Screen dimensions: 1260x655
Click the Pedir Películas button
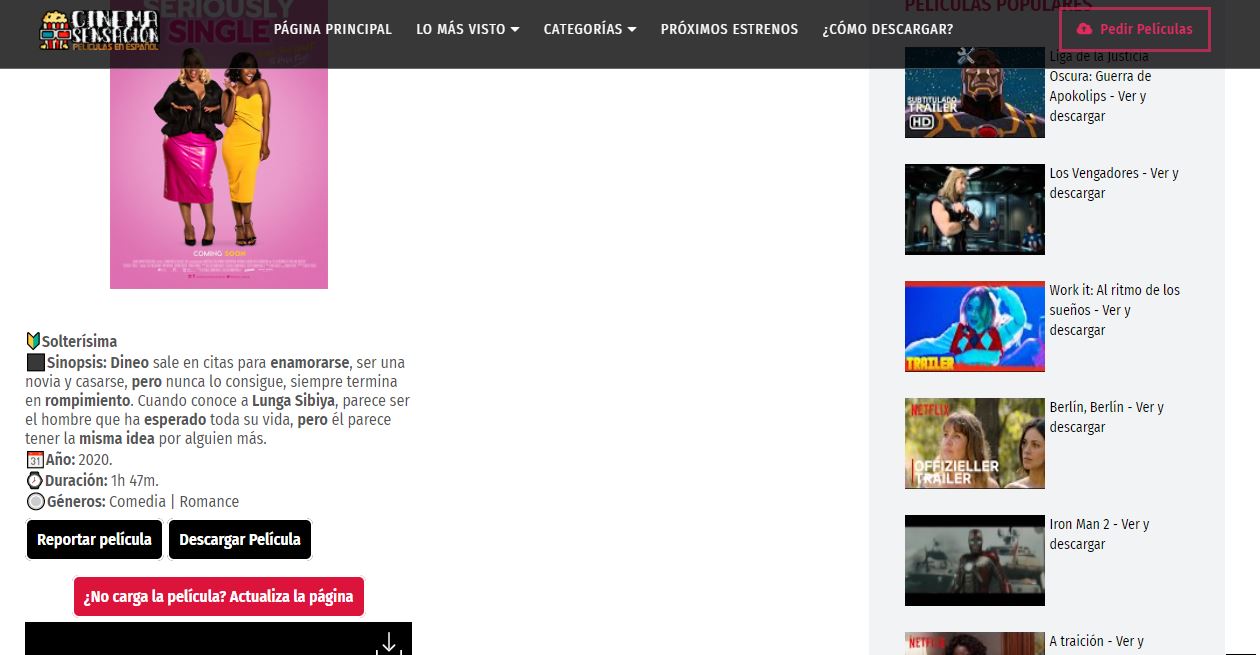[1135, 29]
